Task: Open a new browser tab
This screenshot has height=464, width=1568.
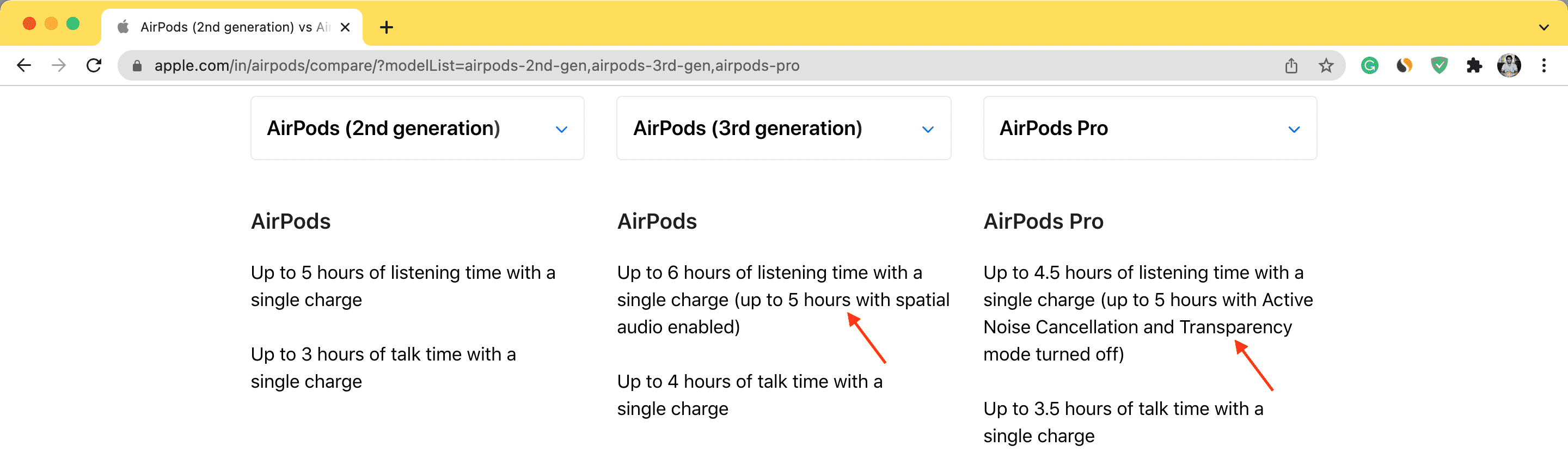Action: coord(386,27)
